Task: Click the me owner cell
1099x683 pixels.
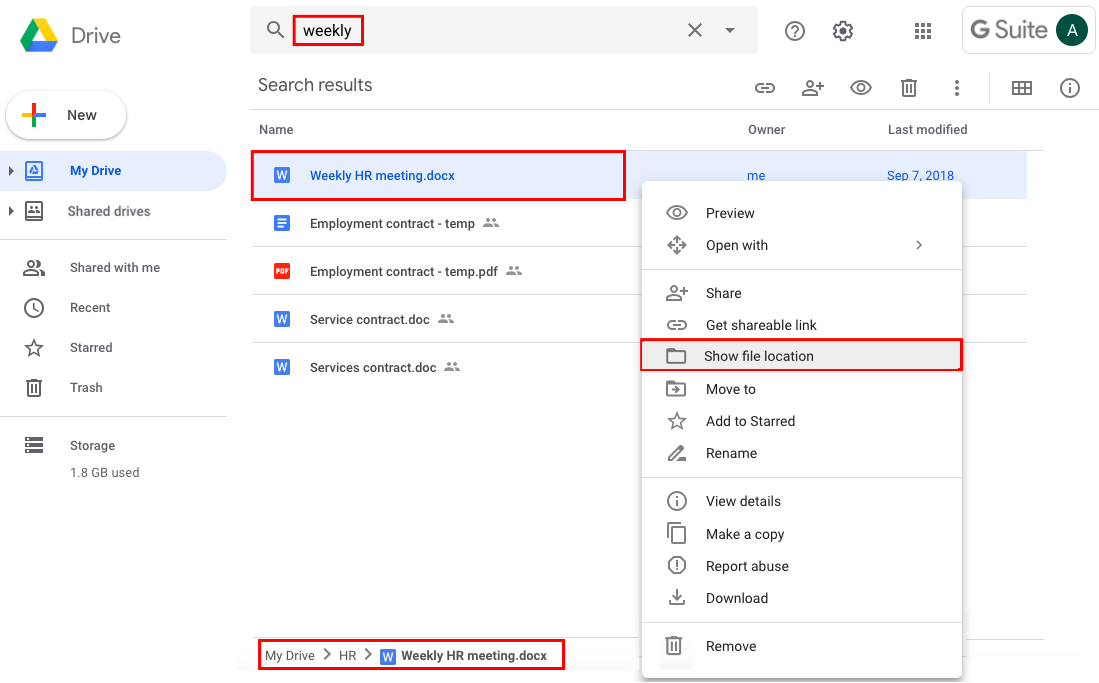Action: pyautogui.click(x=756, y=175)
